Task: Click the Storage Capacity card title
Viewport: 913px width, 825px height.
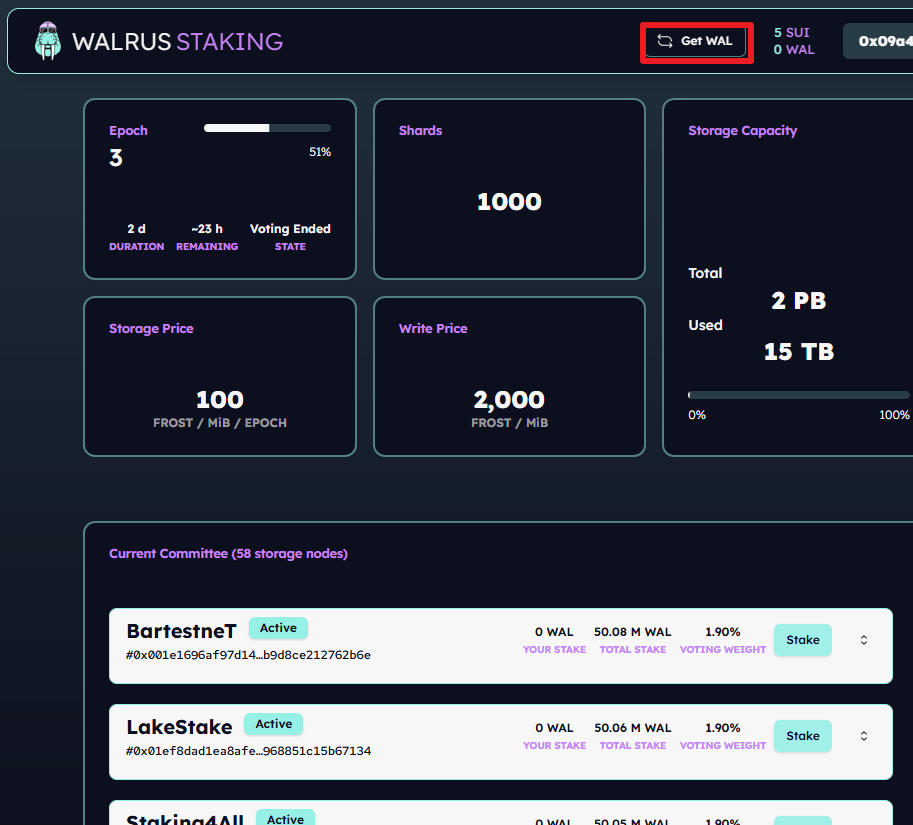Action: [x=742, y=131]
